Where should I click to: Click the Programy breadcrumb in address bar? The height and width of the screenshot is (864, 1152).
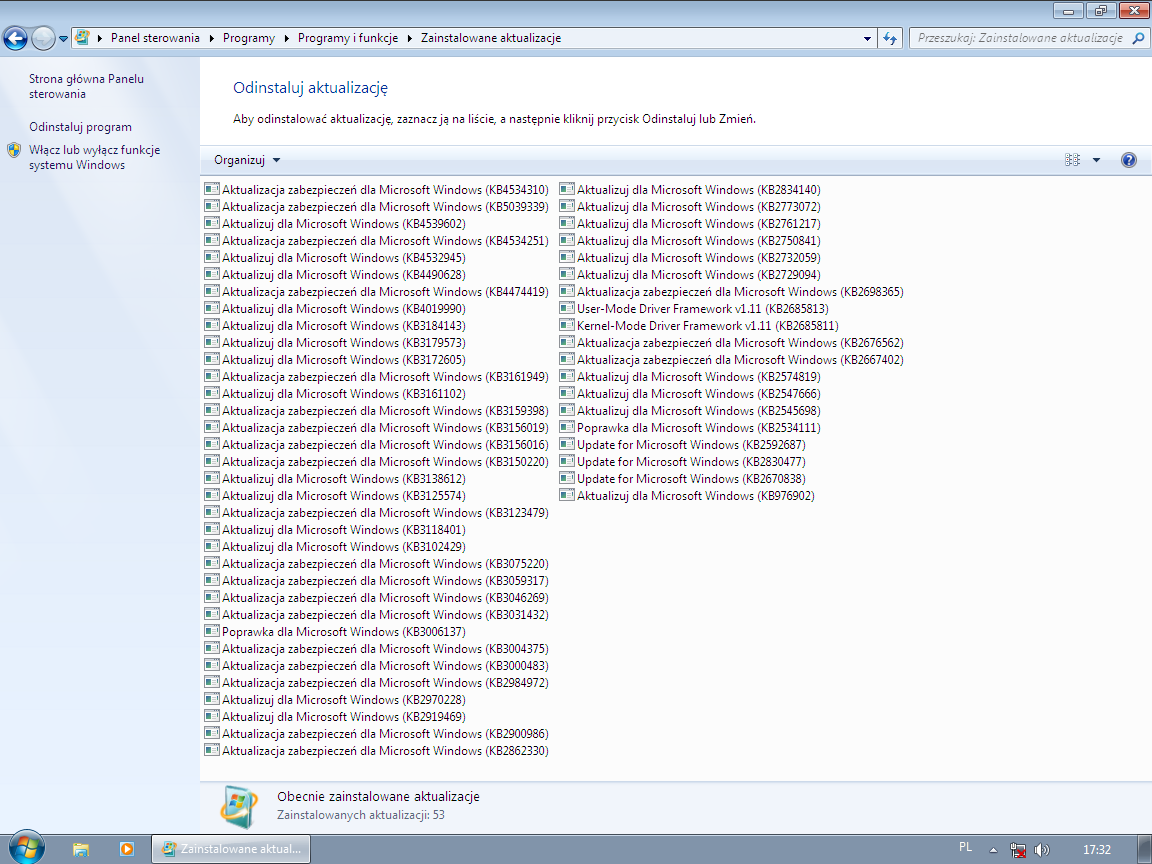coord(248,38)
